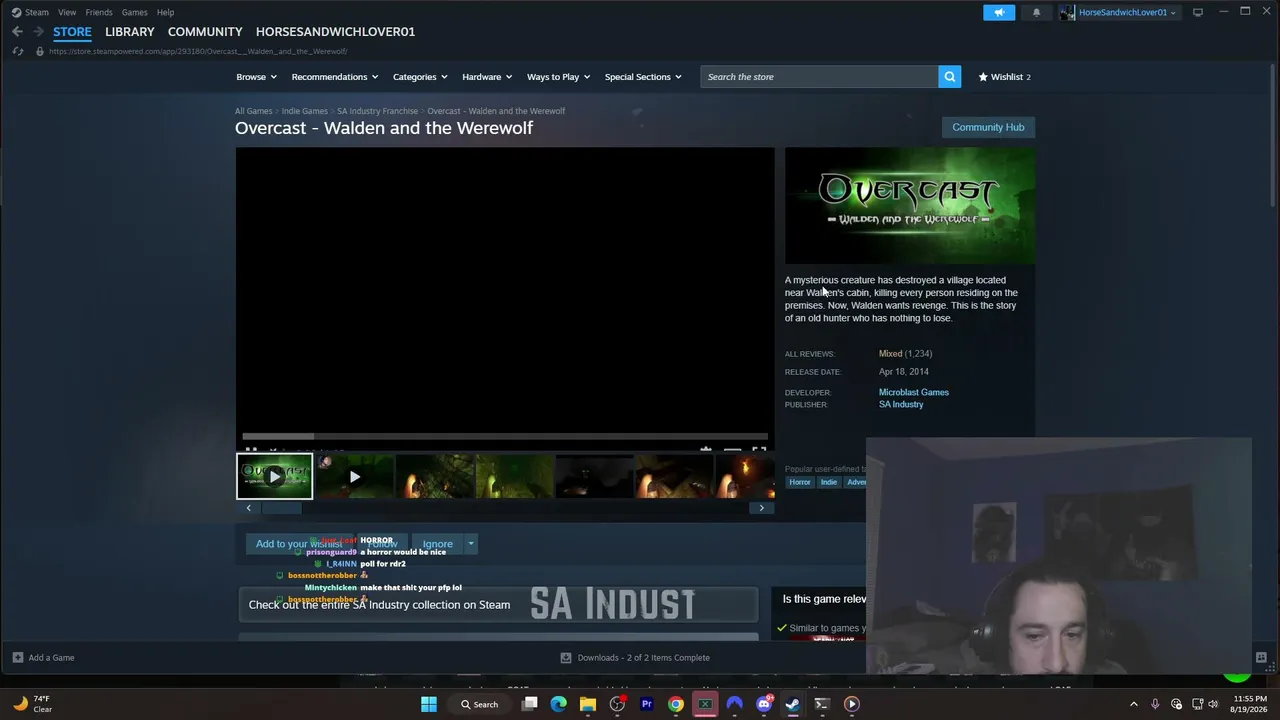
Task: Select the Horror tag
Action: pos(800,482)
